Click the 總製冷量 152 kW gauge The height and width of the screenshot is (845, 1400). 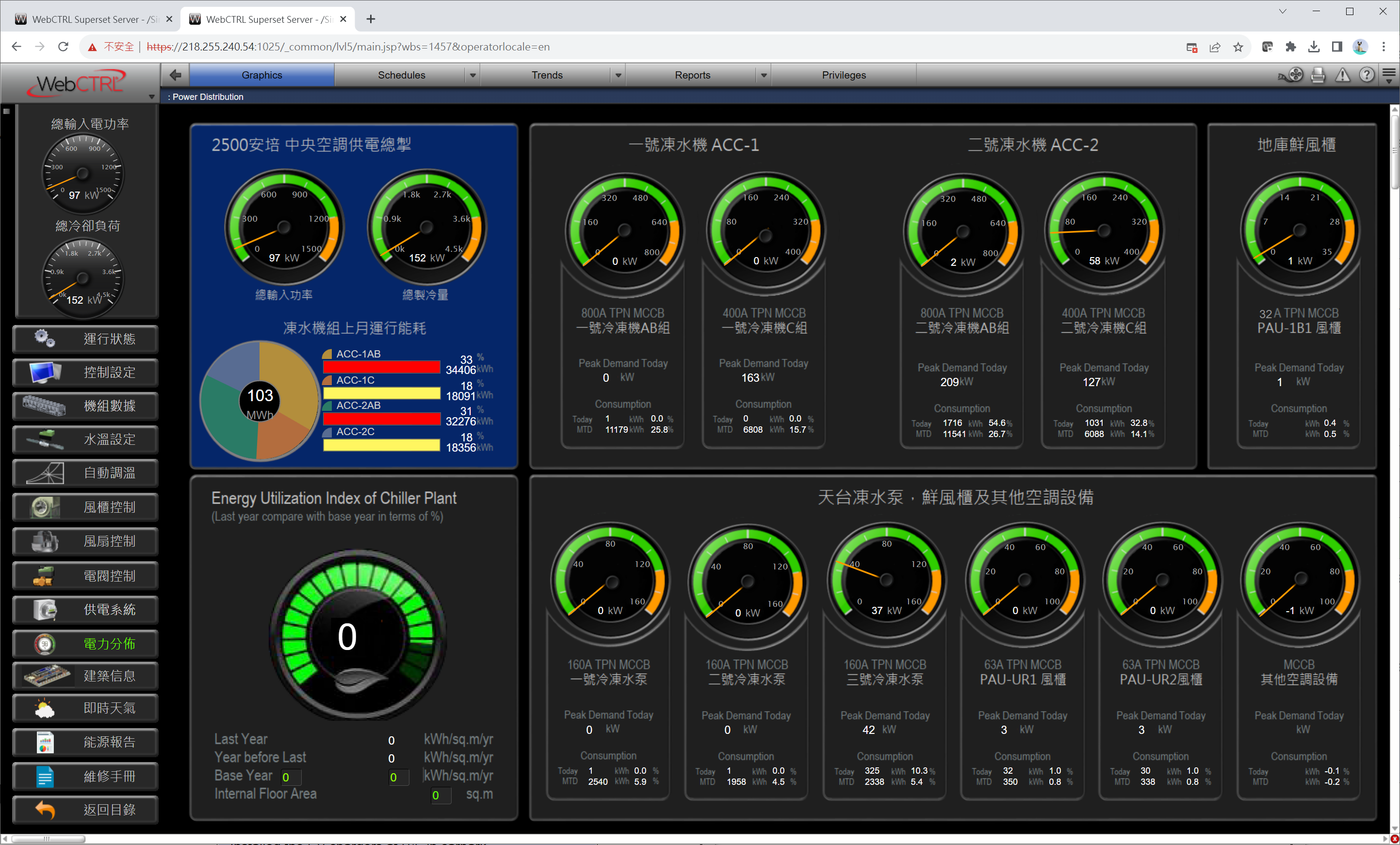click(426, 227)
